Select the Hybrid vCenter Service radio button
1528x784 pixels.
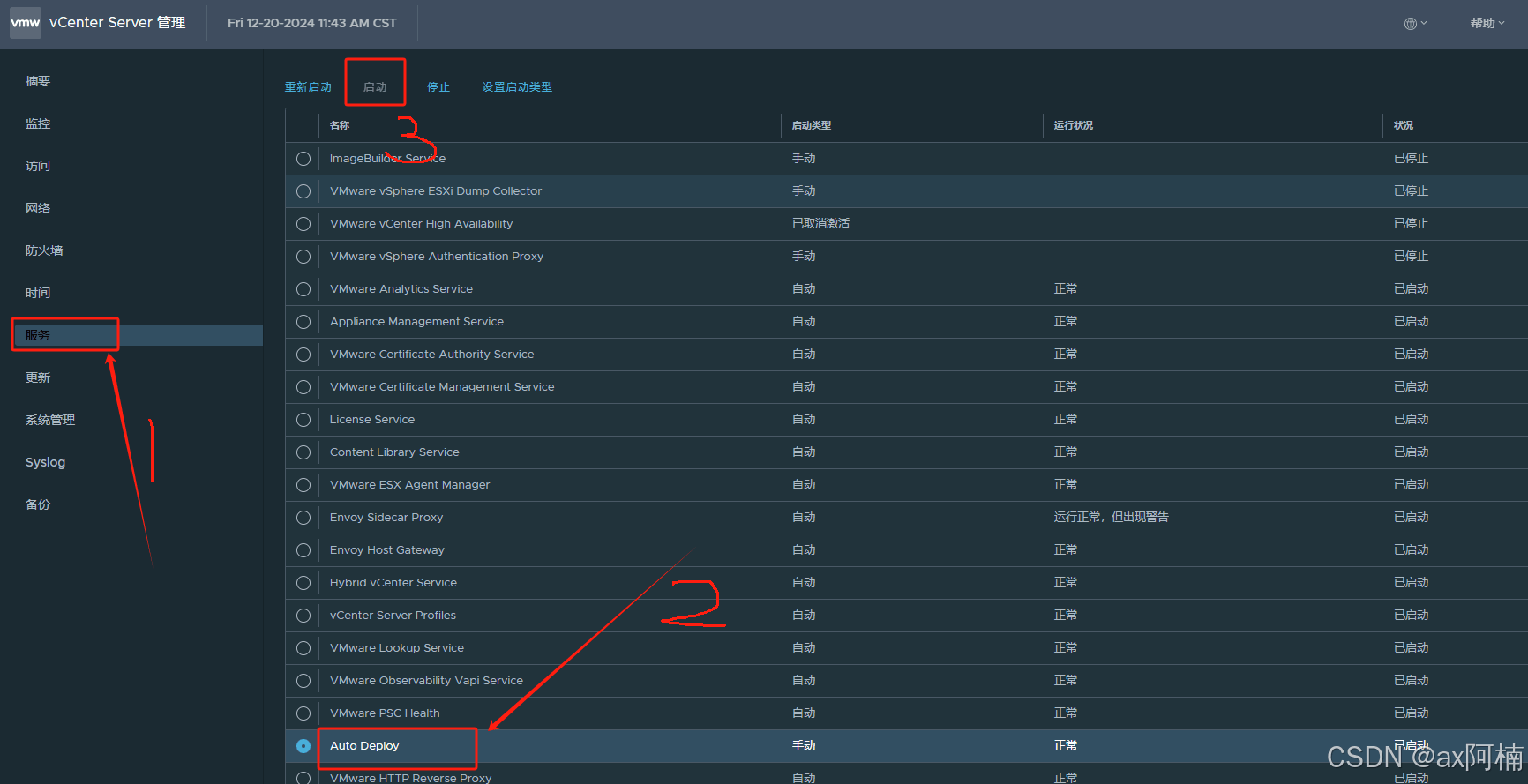(303, 583)
